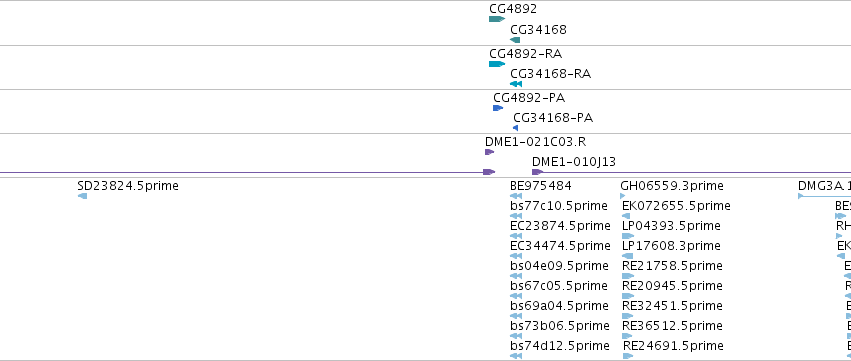This screenshot has width=851, height=361.
Task: Select the SD23824.5prime EST arrow
Action: (82, 196)
